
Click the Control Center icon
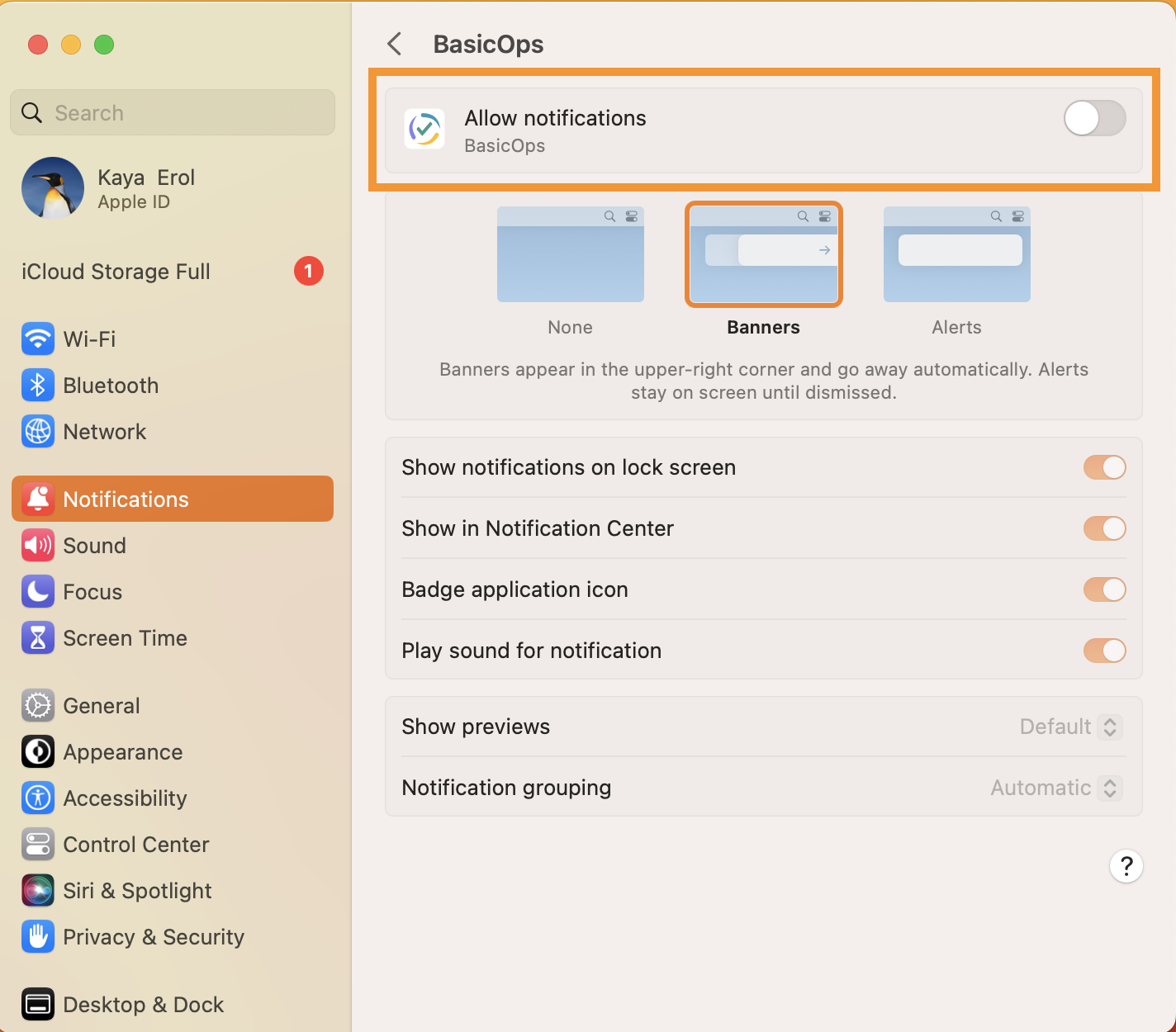(x=38, y=845)
